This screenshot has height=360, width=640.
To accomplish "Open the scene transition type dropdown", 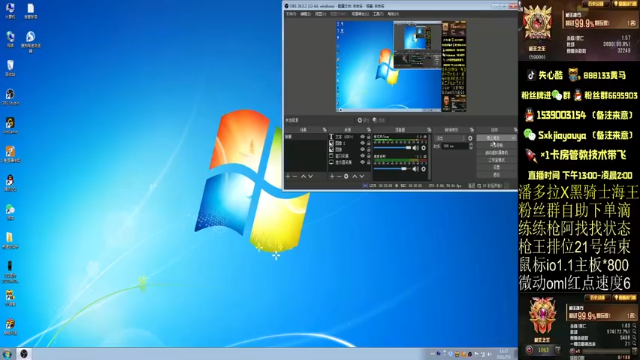I will (x=450, y=138).
